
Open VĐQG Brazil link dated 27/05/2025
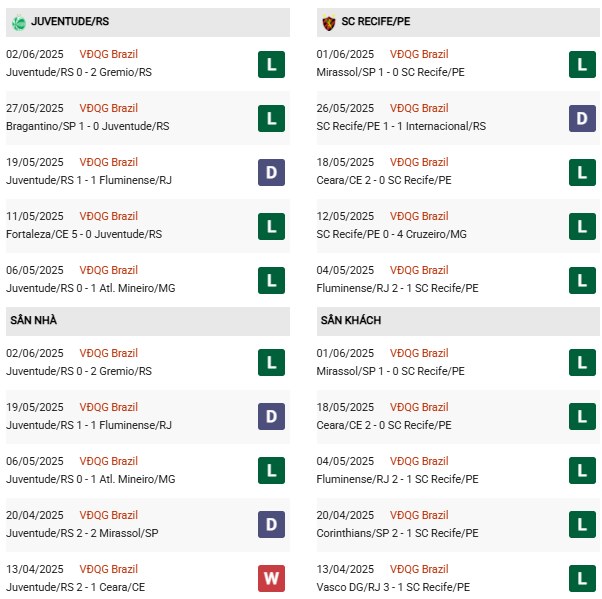[110, 108]
